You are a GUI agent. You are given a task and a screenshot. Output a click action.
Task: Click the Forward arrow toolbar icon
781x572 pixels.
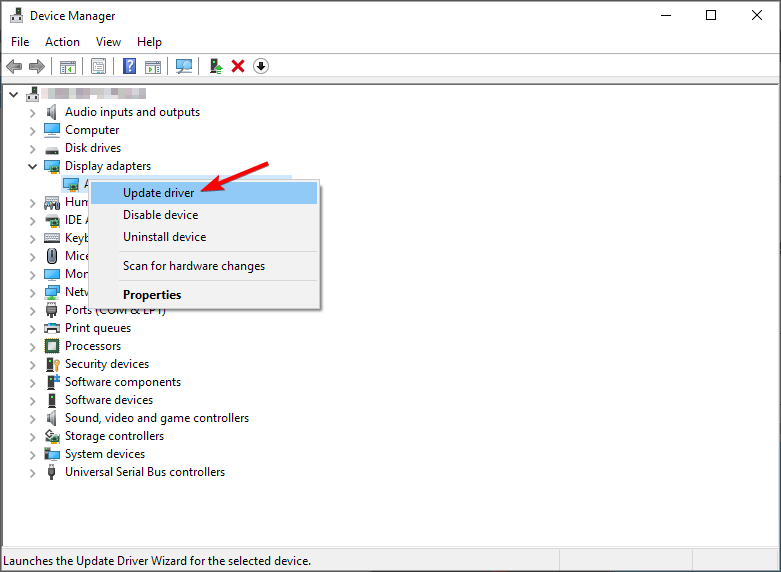coord(37,66)
